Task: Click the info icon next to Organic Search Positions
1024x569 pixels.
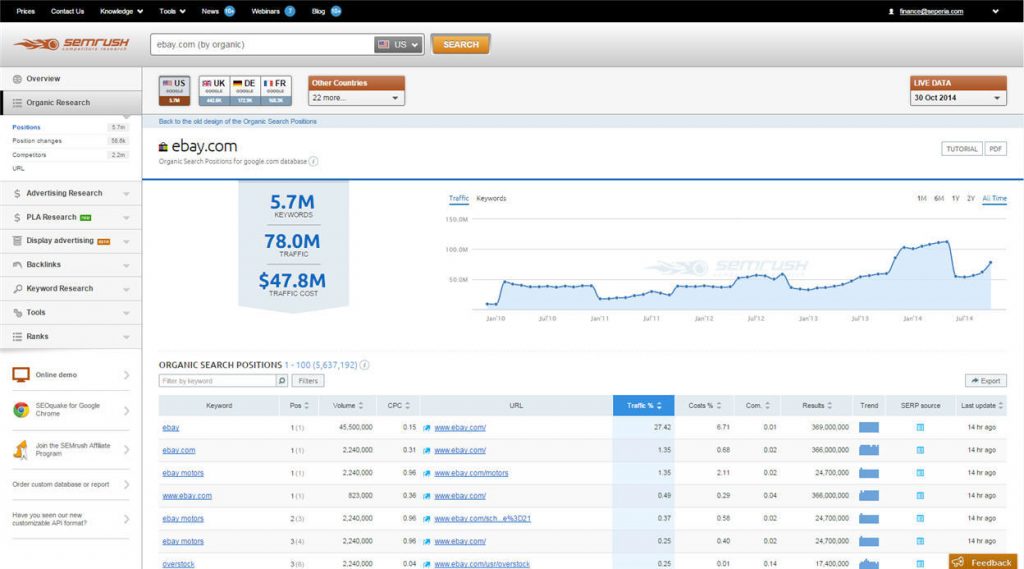Action: coord(364,365)
